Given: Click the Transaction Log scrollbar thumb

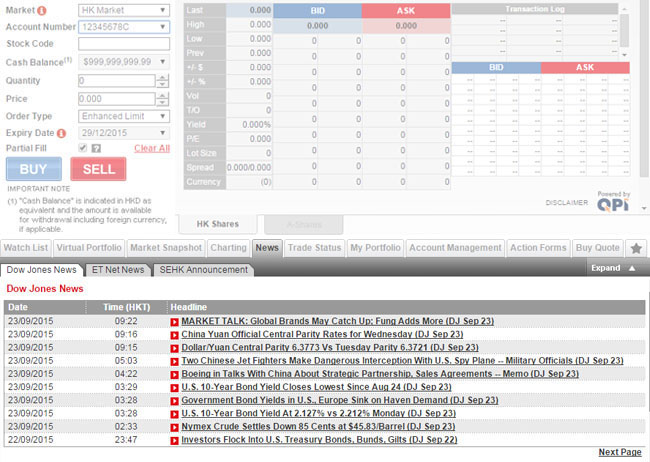Looking at the screenshot, I should (x=624, y=31).
